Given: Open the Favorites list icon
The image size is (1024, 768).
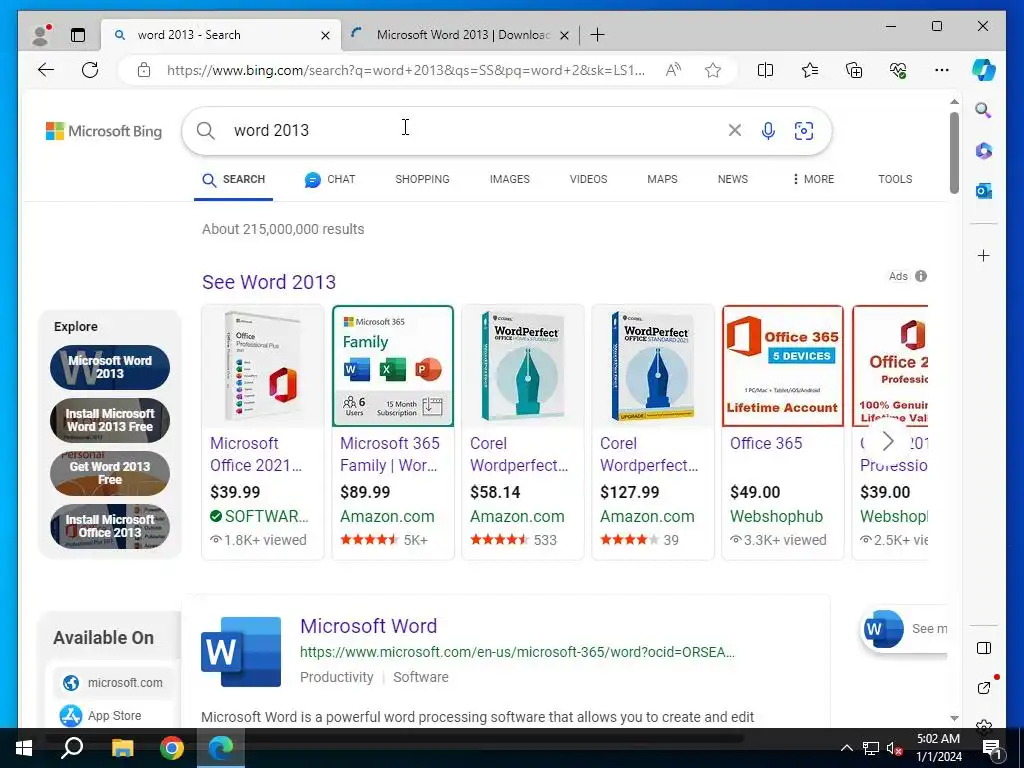Looking at the screenshot, I should (810, 70).
